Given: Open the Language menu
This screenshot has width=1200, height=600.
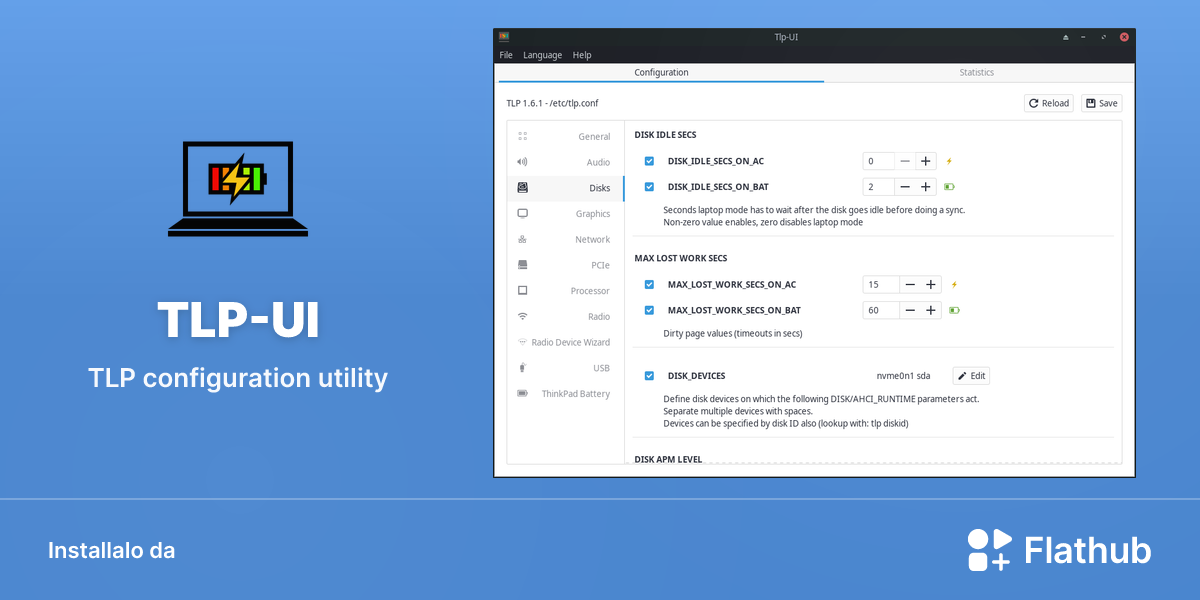Looking at the screenshot, I should (542, 55).
